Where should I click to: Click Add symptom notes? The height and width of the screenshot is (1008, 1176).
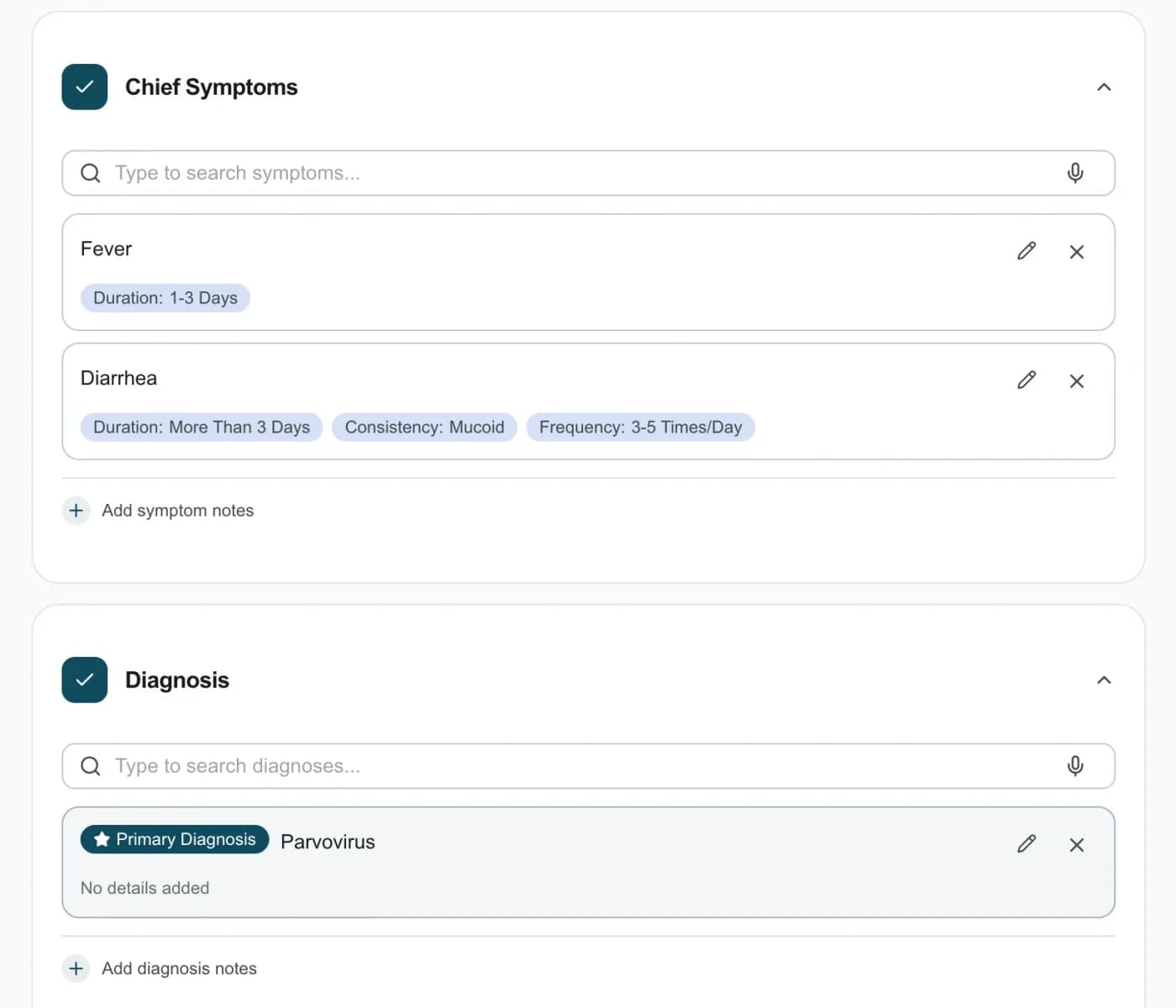pyautogui.click(x=177, y=511)
